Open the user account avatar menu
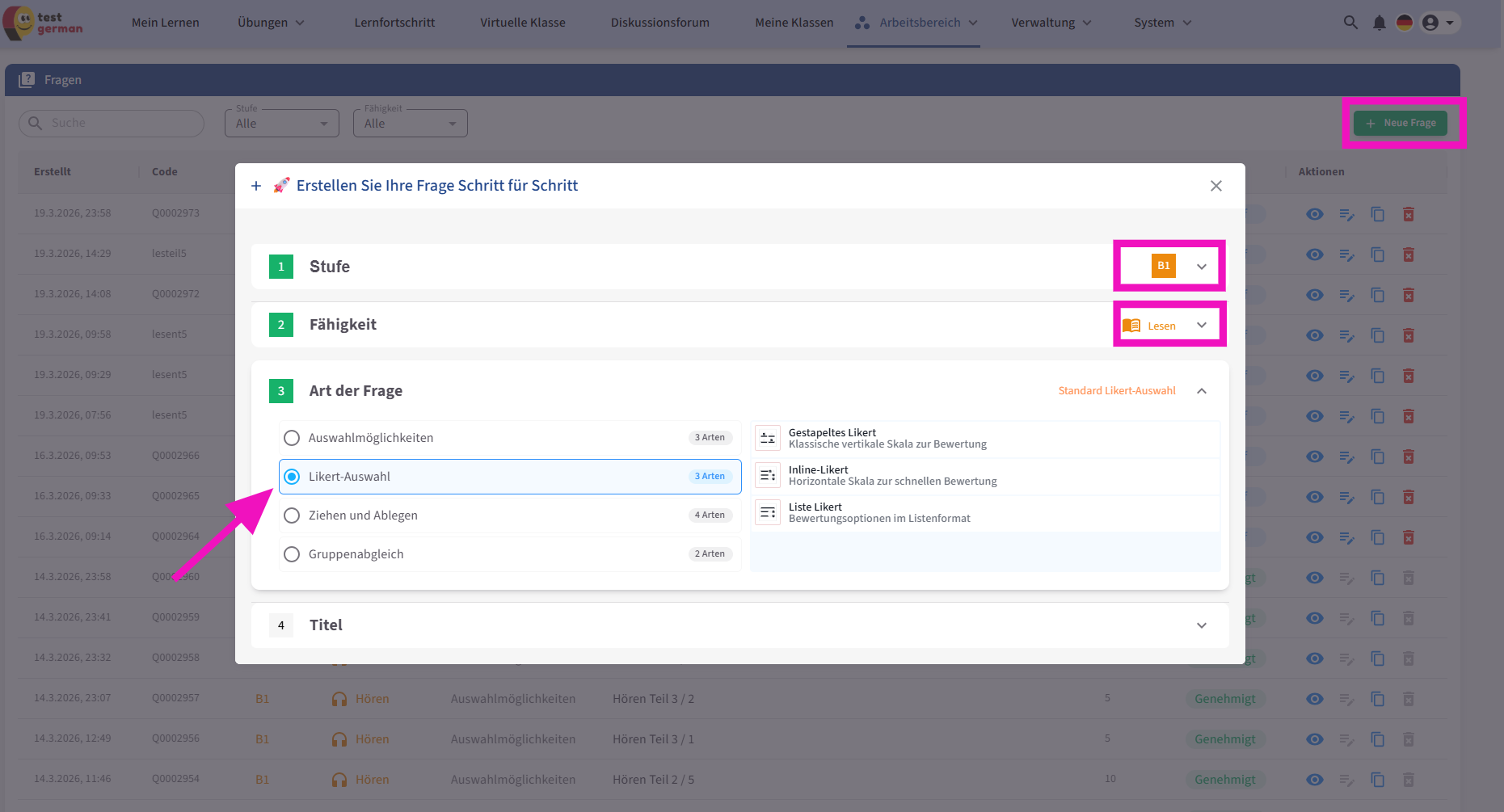The height and width of the screenshot is (812, 1504). [x=1438, y=23]
